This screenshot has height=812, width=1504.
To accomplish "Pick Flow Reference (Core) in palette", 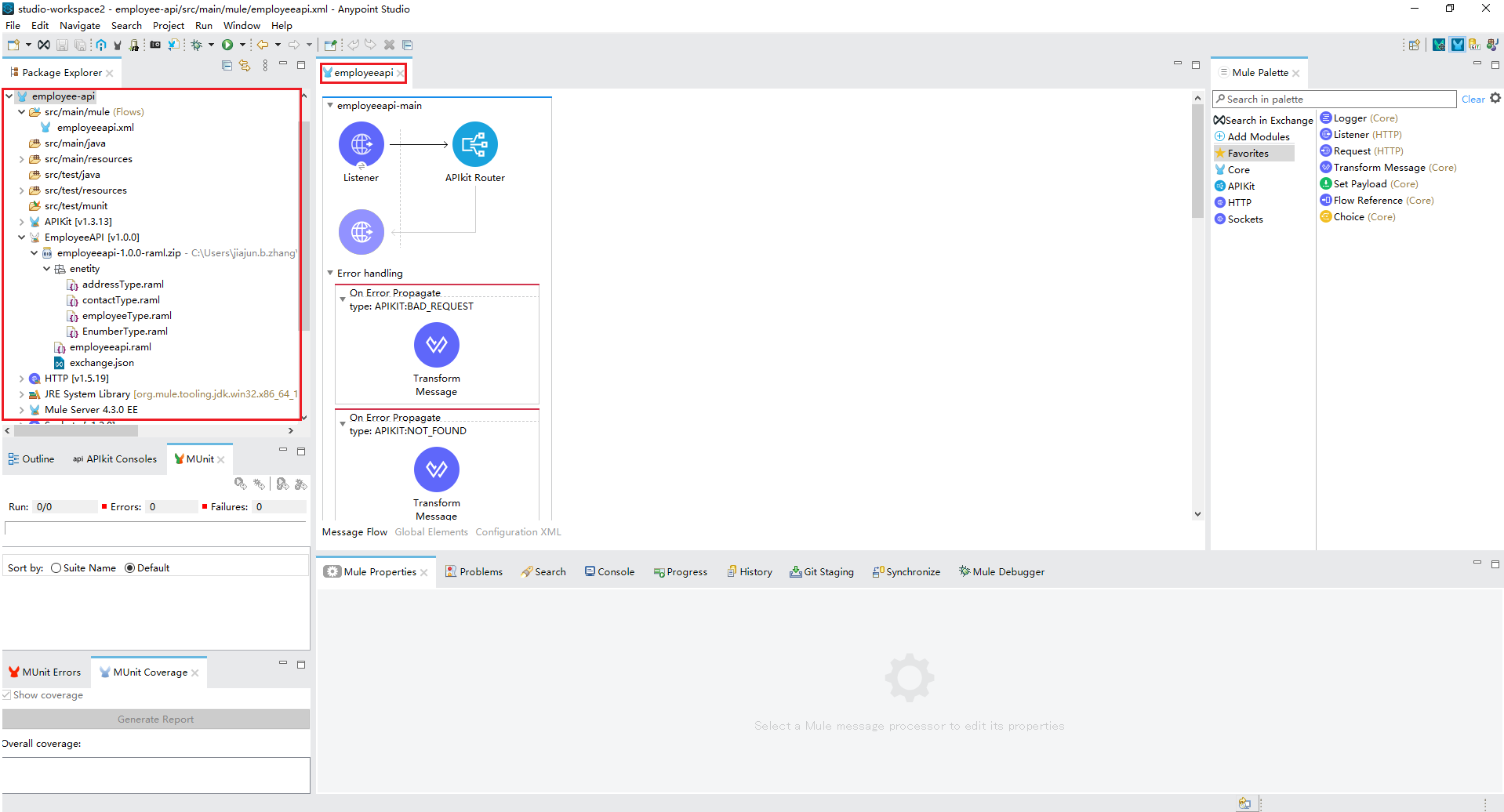I will [1377, 201].
